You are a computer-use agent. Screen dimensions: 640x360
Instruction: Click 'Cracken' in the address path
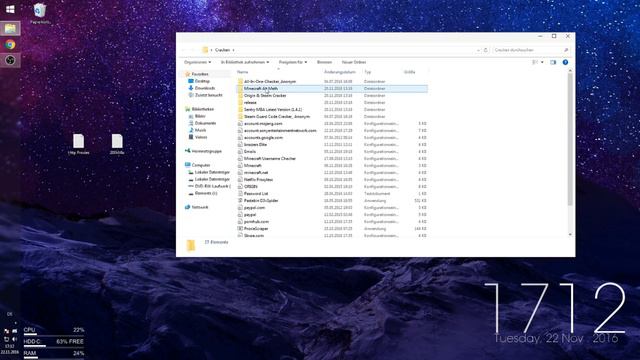tap(222, 50)
